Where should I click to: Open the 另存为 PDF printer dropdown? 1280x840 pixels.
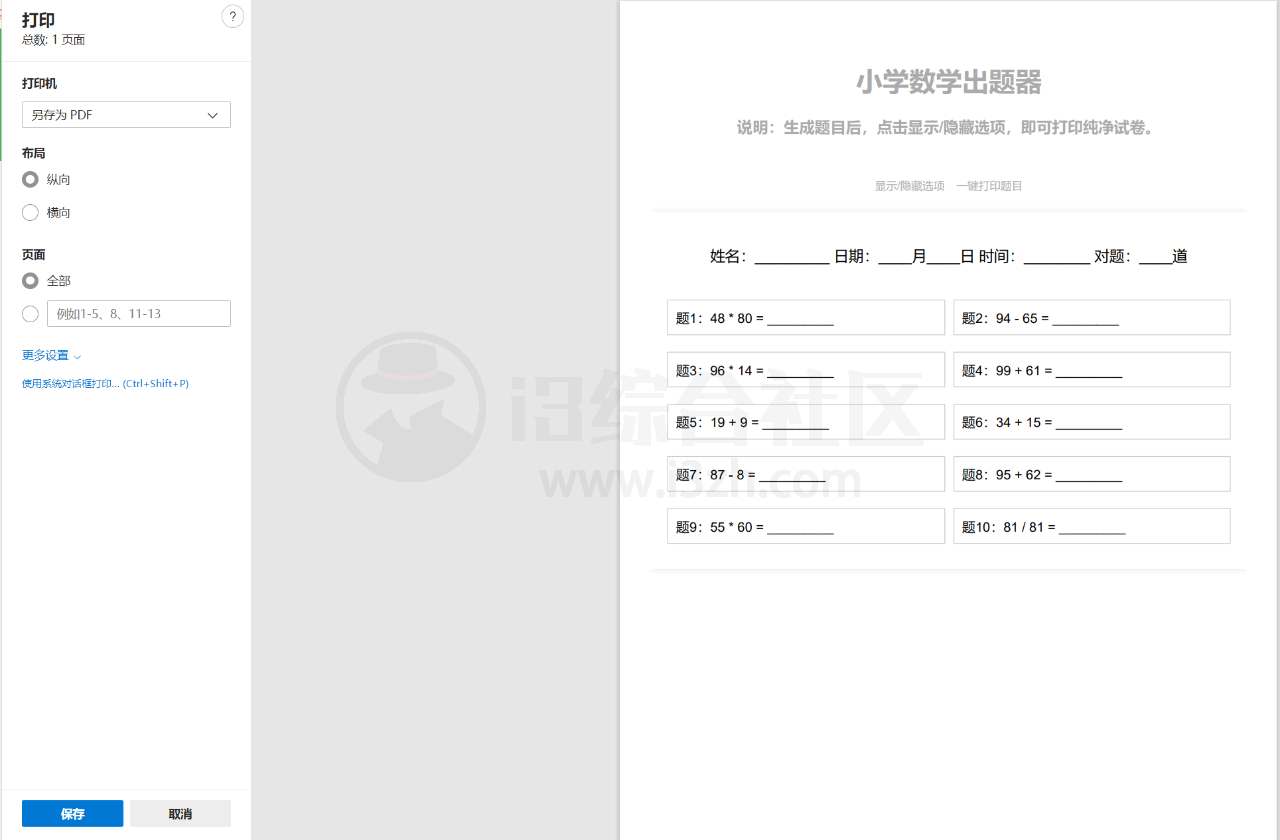coord(126,114)
